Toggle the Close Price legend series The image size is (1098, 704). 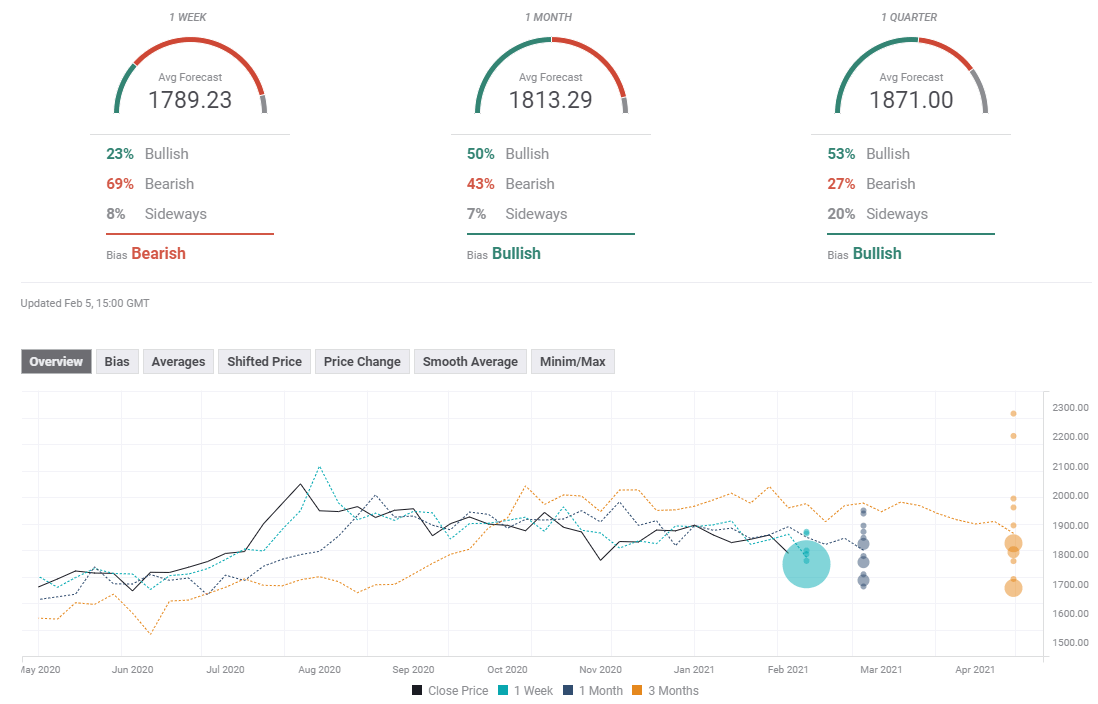(x=449, y=690)
